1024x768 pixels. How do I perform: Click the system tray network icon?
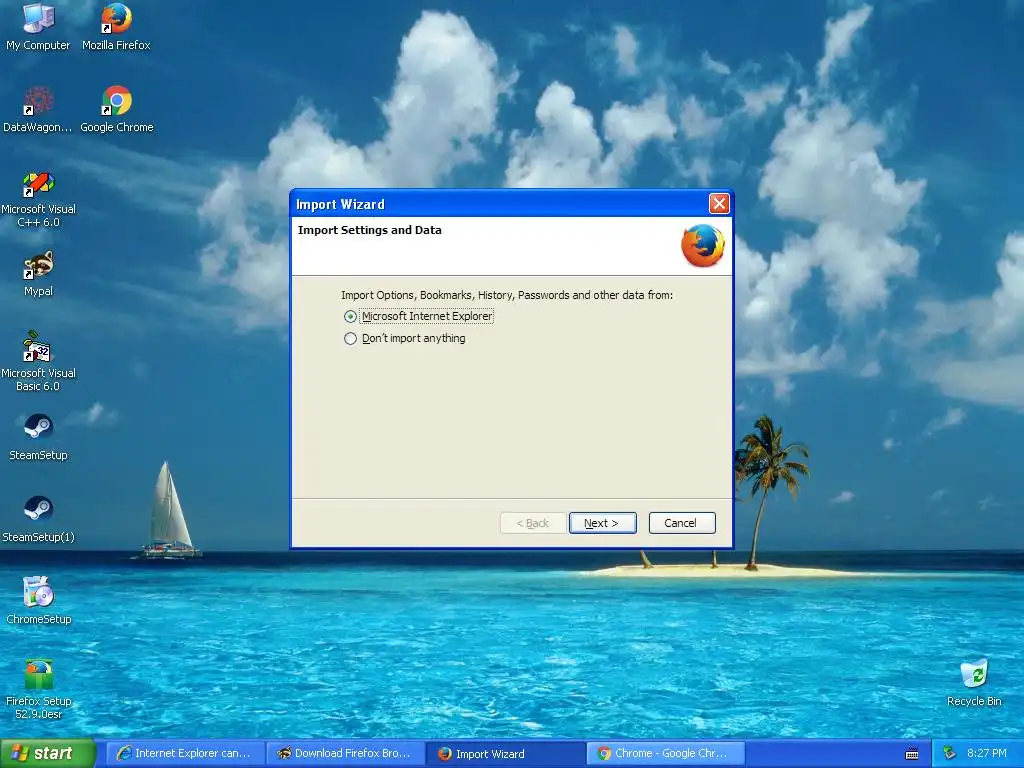click(950, 754)
